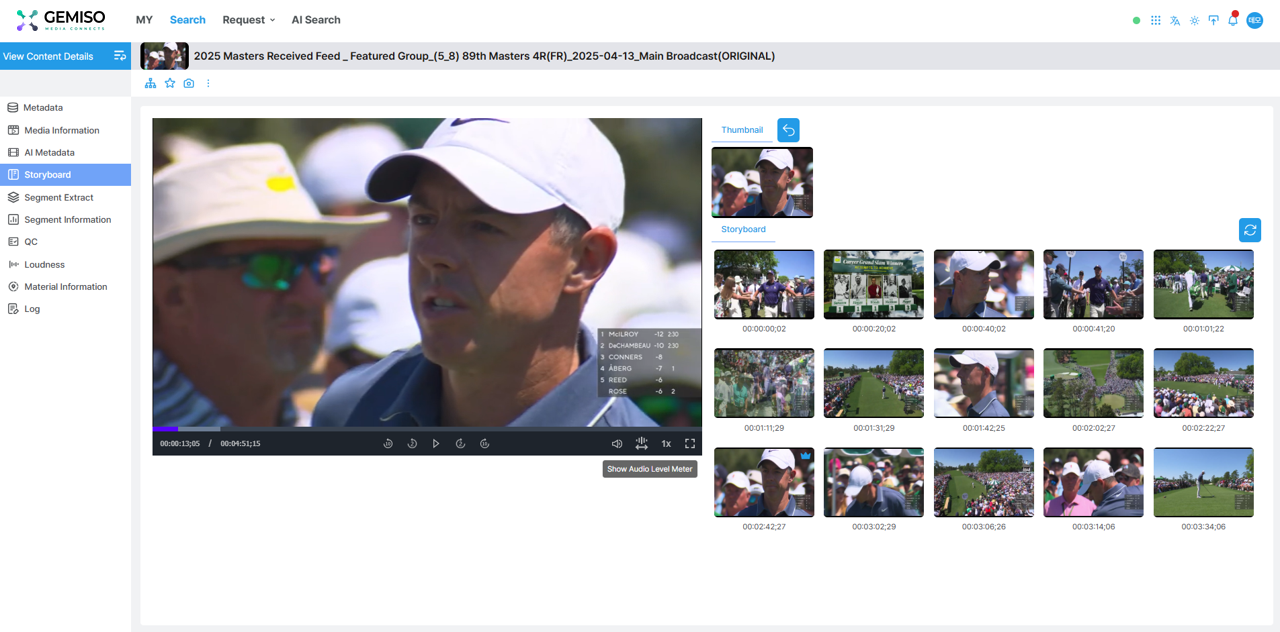Screen dimensions: 1280x632
Task: Show the audio level meter
Action: point(641,443)
